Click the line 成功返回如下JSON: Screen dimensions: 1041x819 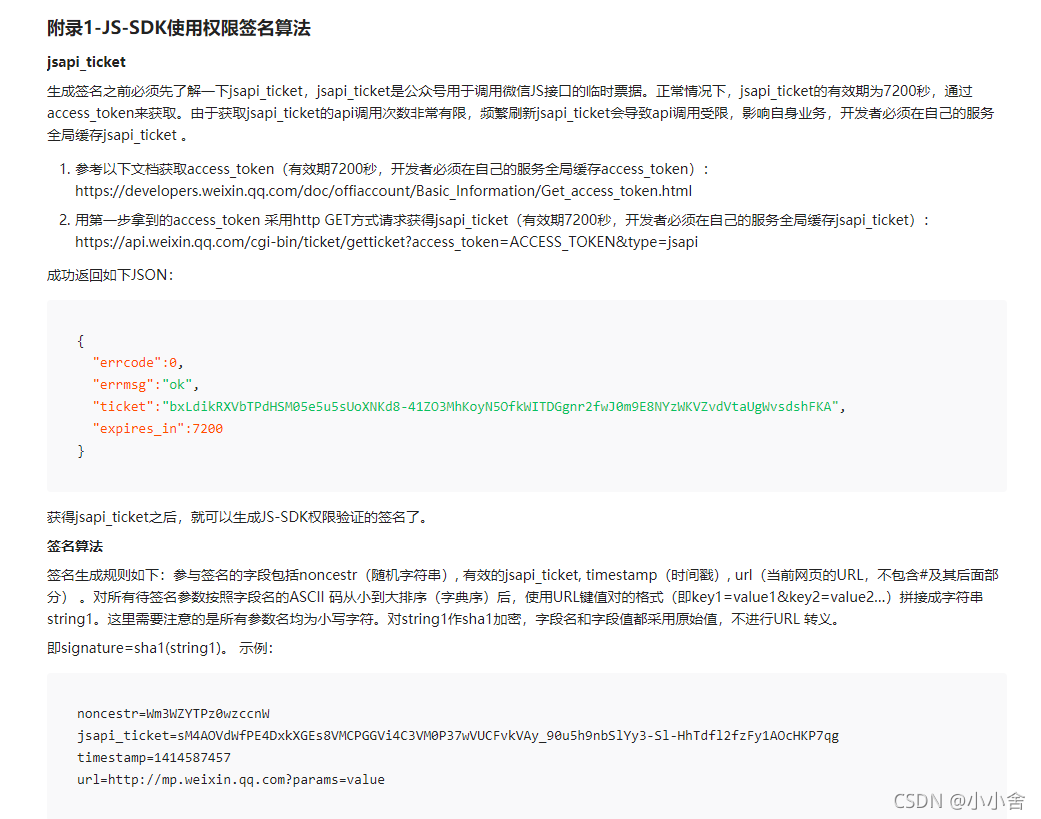[x=110, y=275]
